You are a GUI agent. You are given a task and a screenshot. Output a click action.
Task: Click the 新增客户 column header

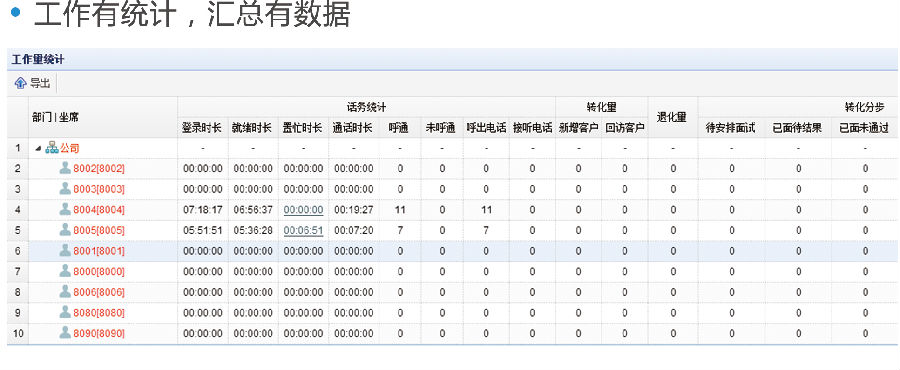click(579, 128)
